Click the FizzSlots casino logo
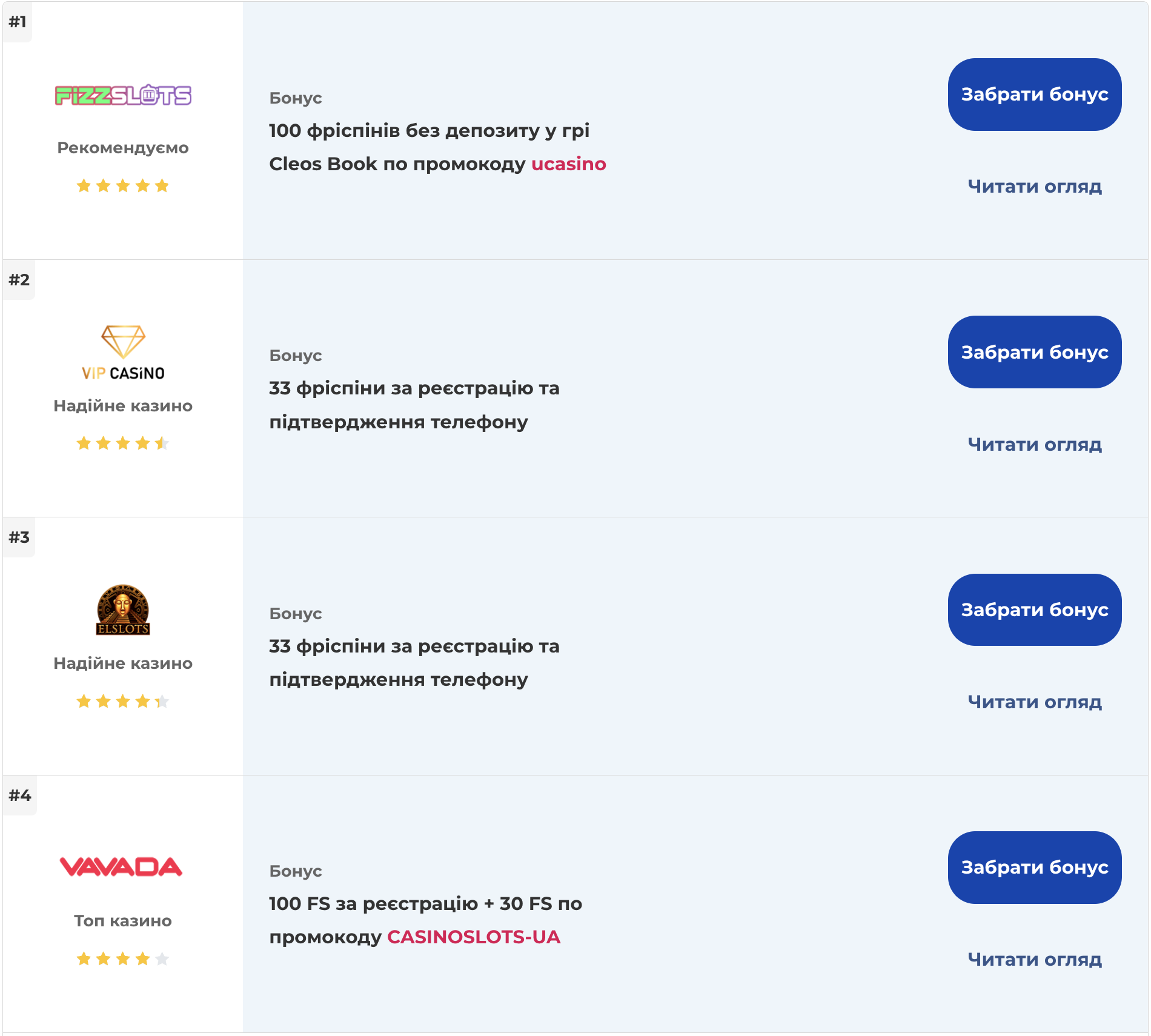 click(123, 95)
